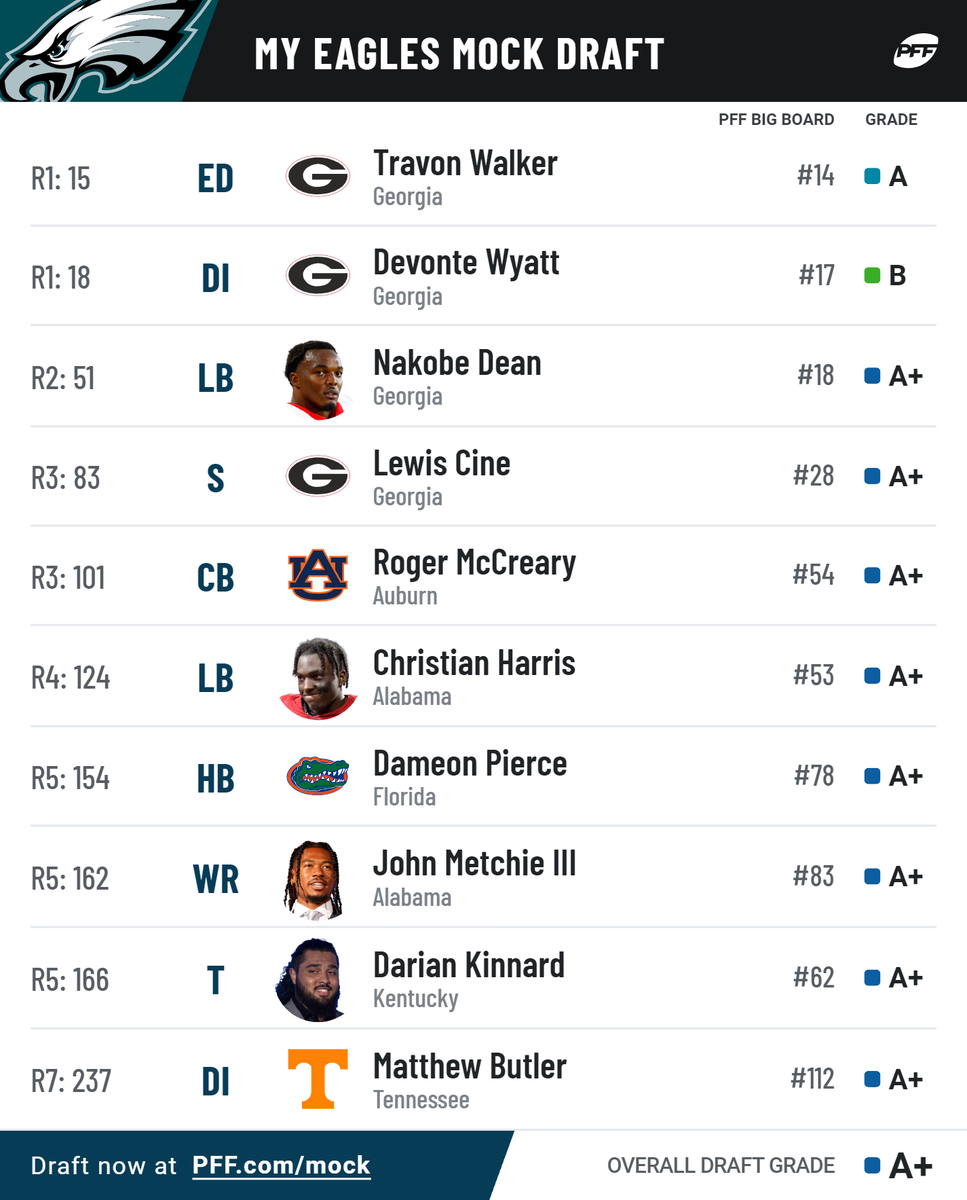Click the Auburn logo beside Roger McCreary
The width and height of the screenshot is (967, 1200).
(x=318, y=576)
